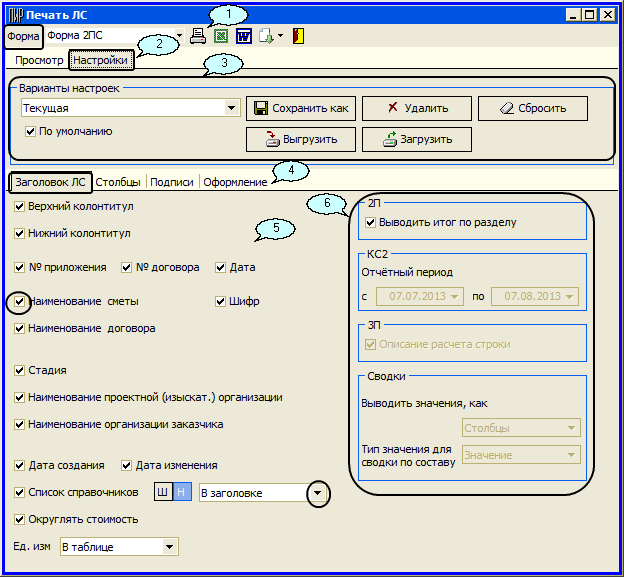Click the Сохранить как button
The height and width of the screenshot is (577, 624).
[x=301, y=108]
